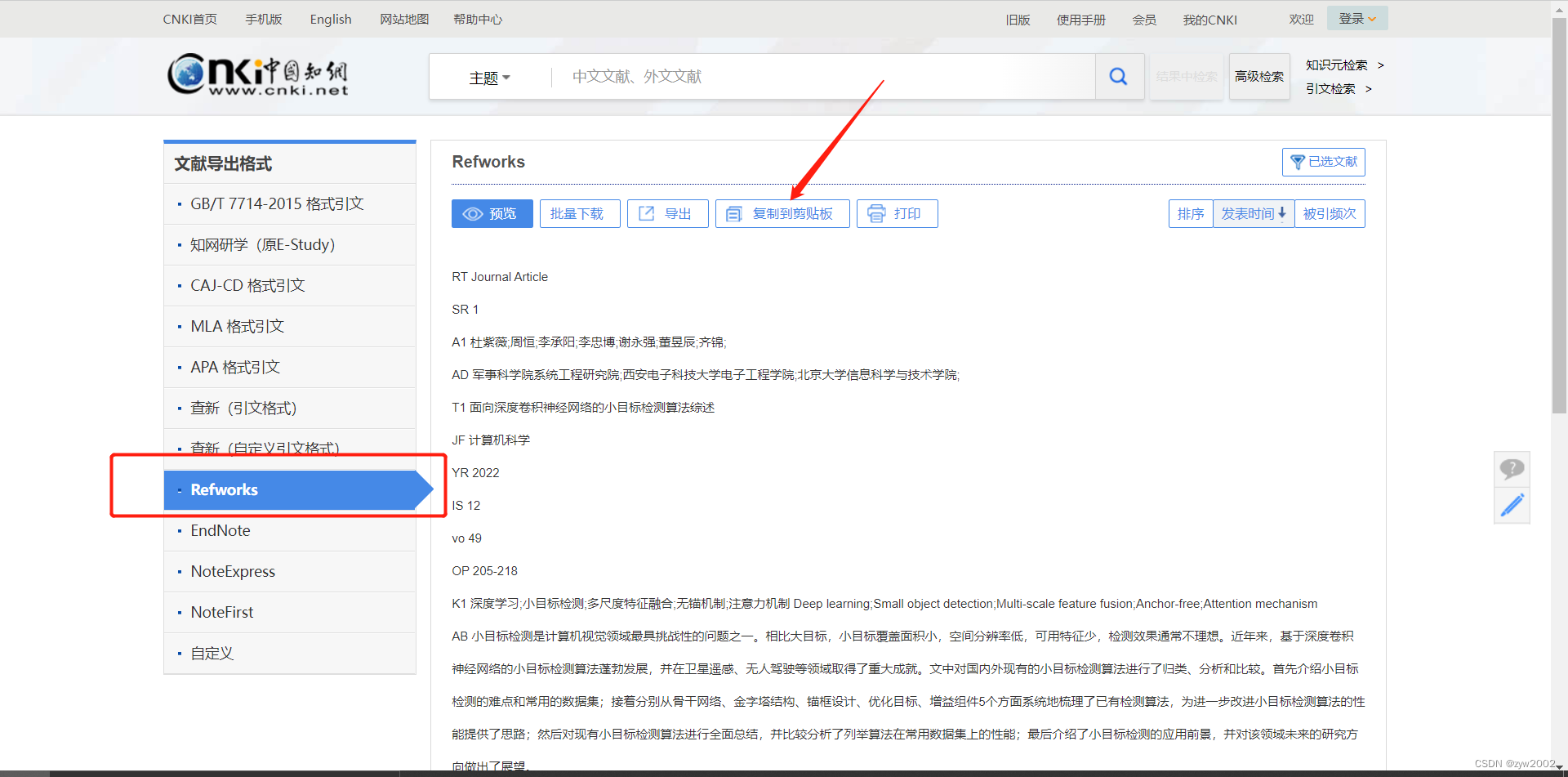Open 我的CNKI link
This screenshot has height=777, width=1568.
tap(1210, 20)
